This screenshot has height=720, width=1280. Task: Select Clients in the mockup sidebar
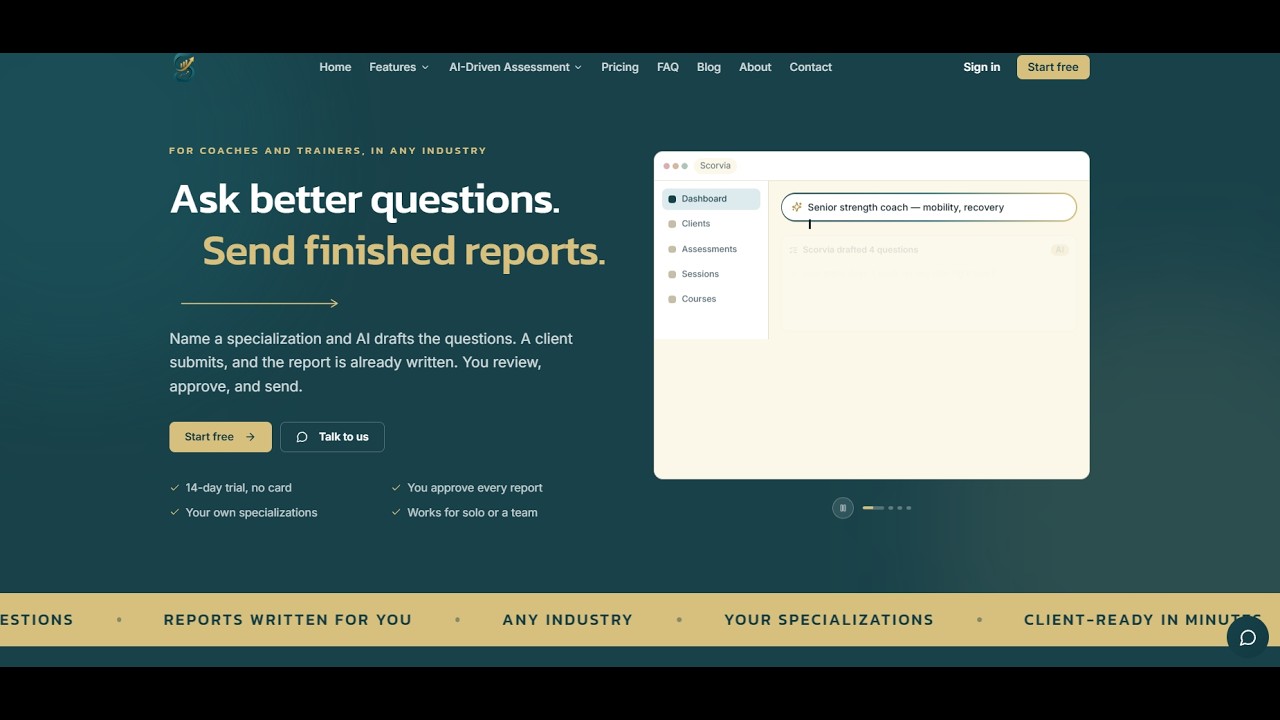(711, 224)
